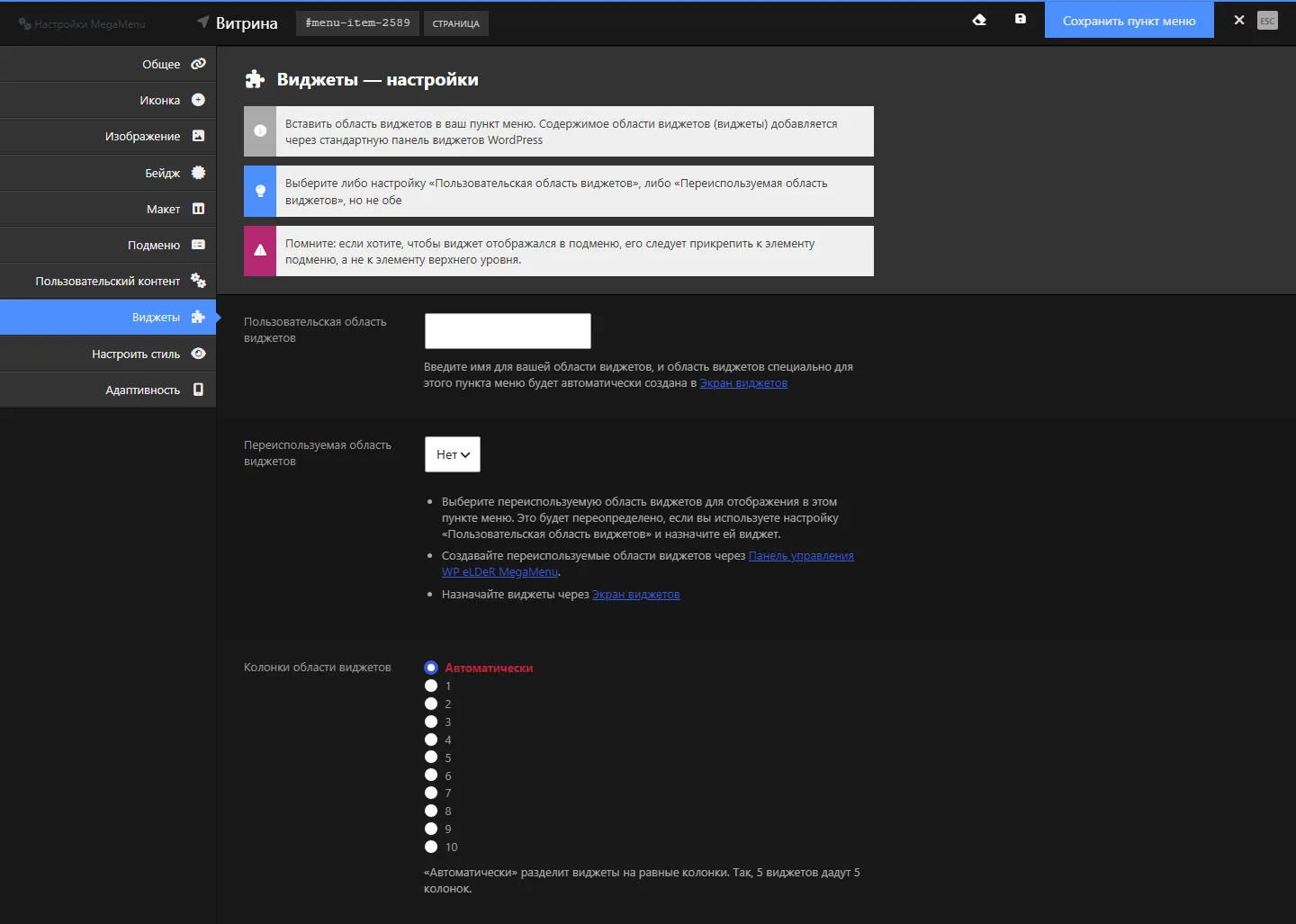This screenshot has height=924, width=1296.
Task: Click the СТРАНИЦА label badge
Action: coord(455,23)
